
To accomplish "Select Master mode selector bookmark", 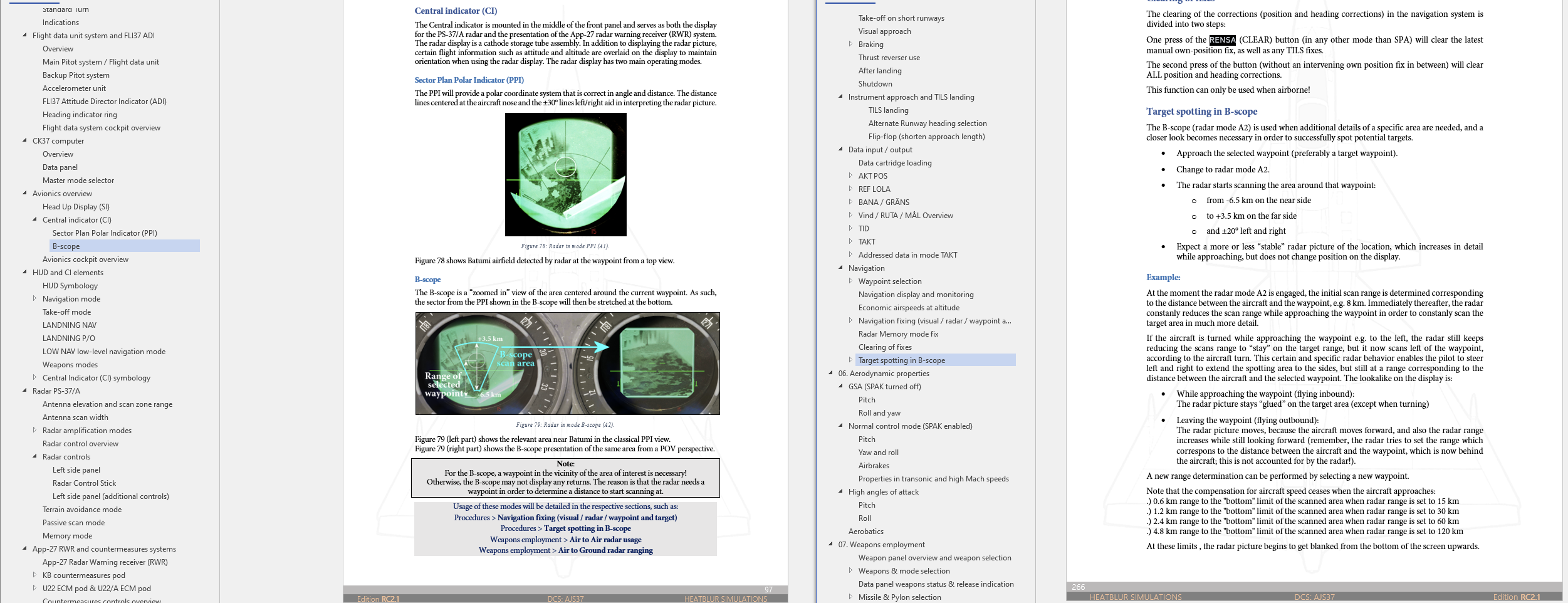I will tap(78, 181).
